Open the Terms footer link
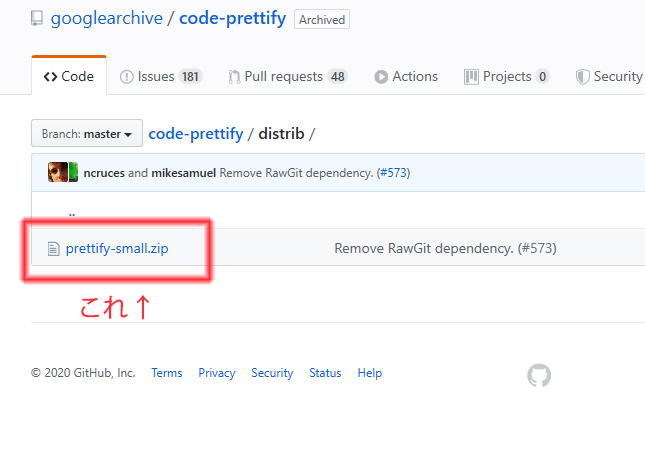 (167, 373)
